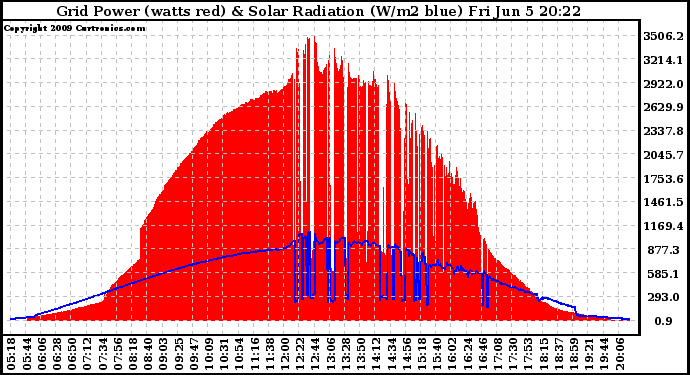Click the 12:22 time label
Viewport: 690px width, 375px height.
click(299, 354)
